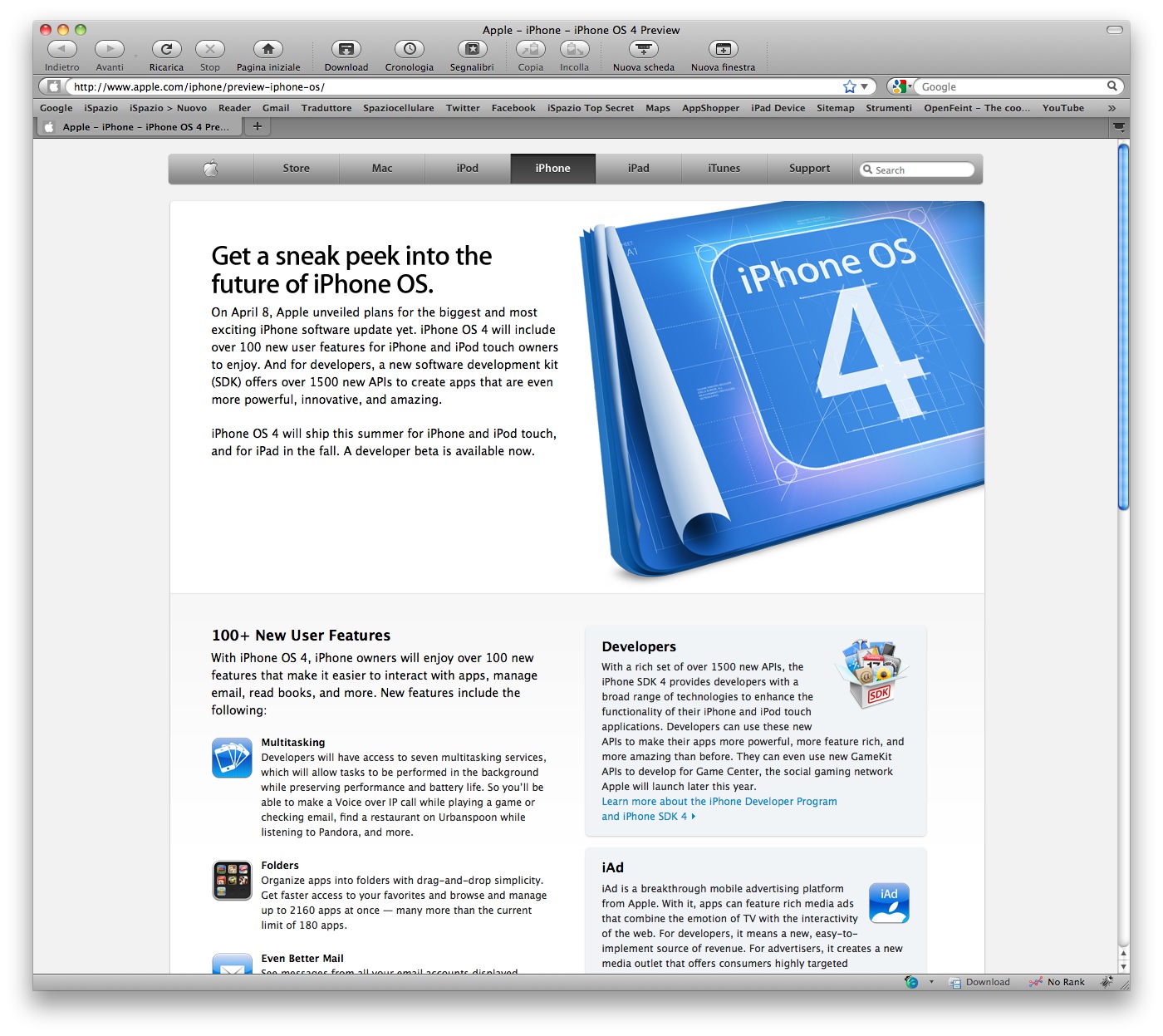Go to Pagina iniziale home icon

click(x=267, y=50)
